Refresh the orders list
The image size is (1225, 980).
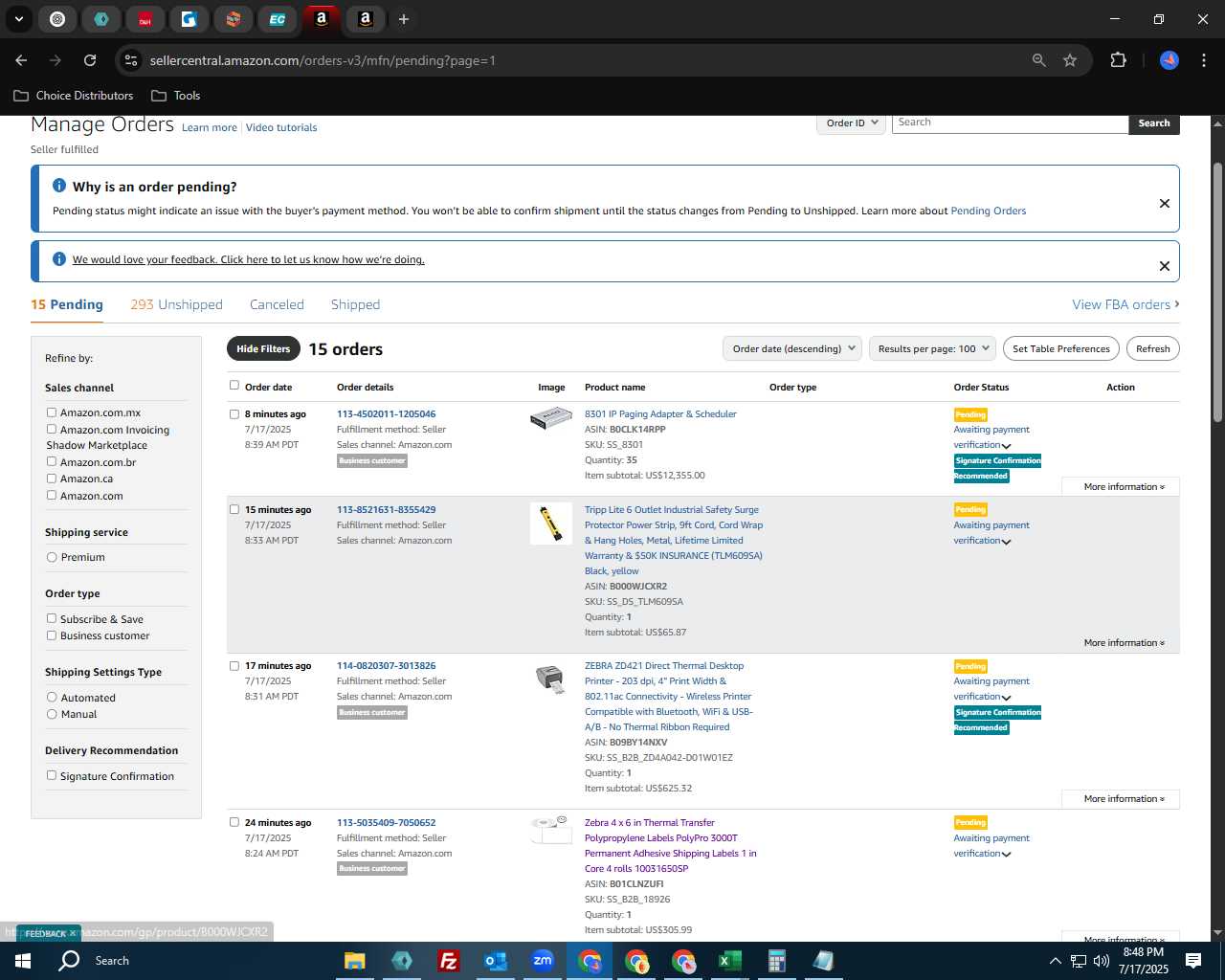coord(1152,348)
